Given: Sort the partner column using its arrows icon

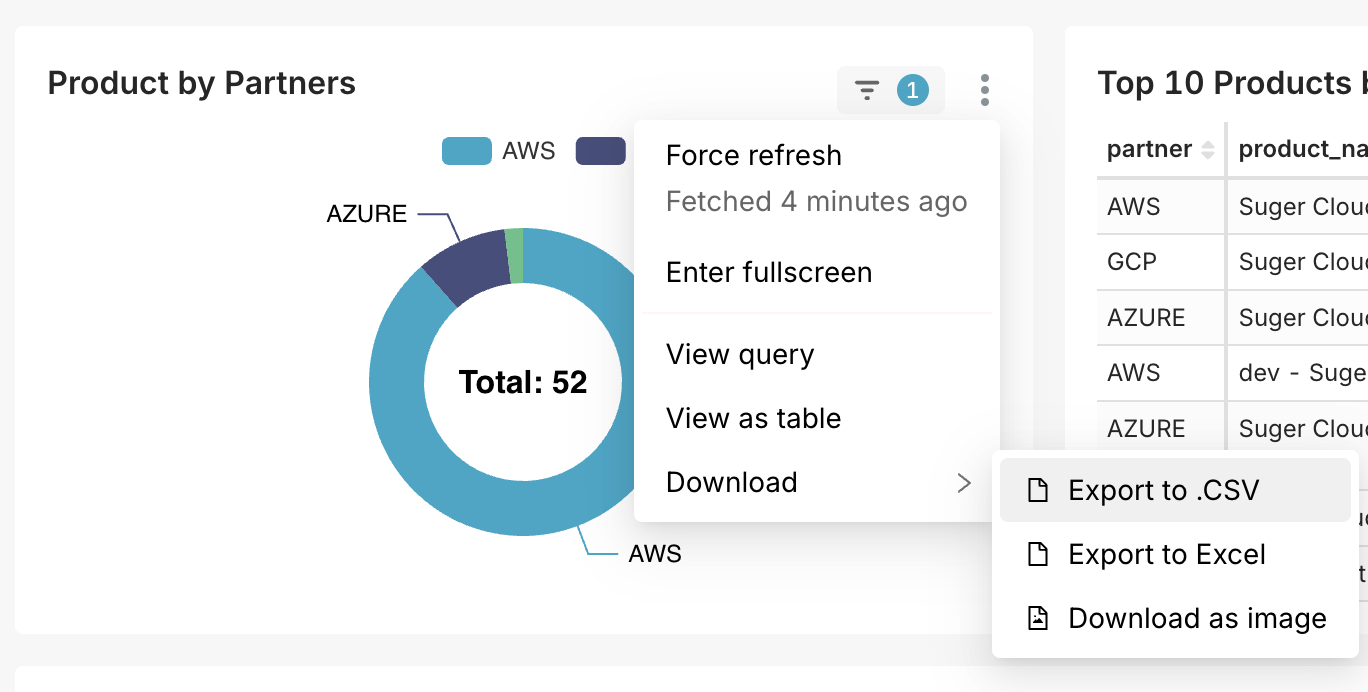Looking at the screenshot, I should (1208, 150).
